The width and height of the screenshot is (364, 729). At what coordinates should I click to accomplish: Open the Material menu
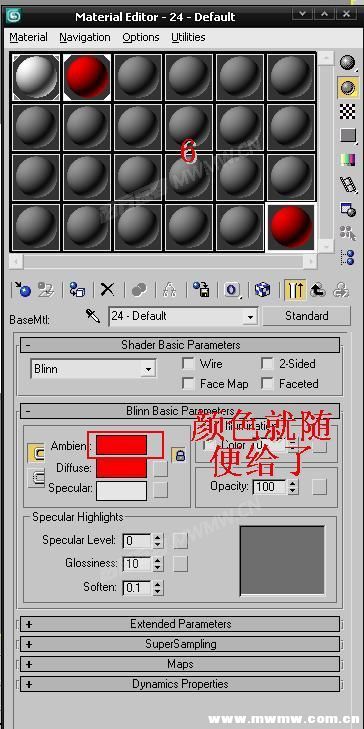pos(28,37)
